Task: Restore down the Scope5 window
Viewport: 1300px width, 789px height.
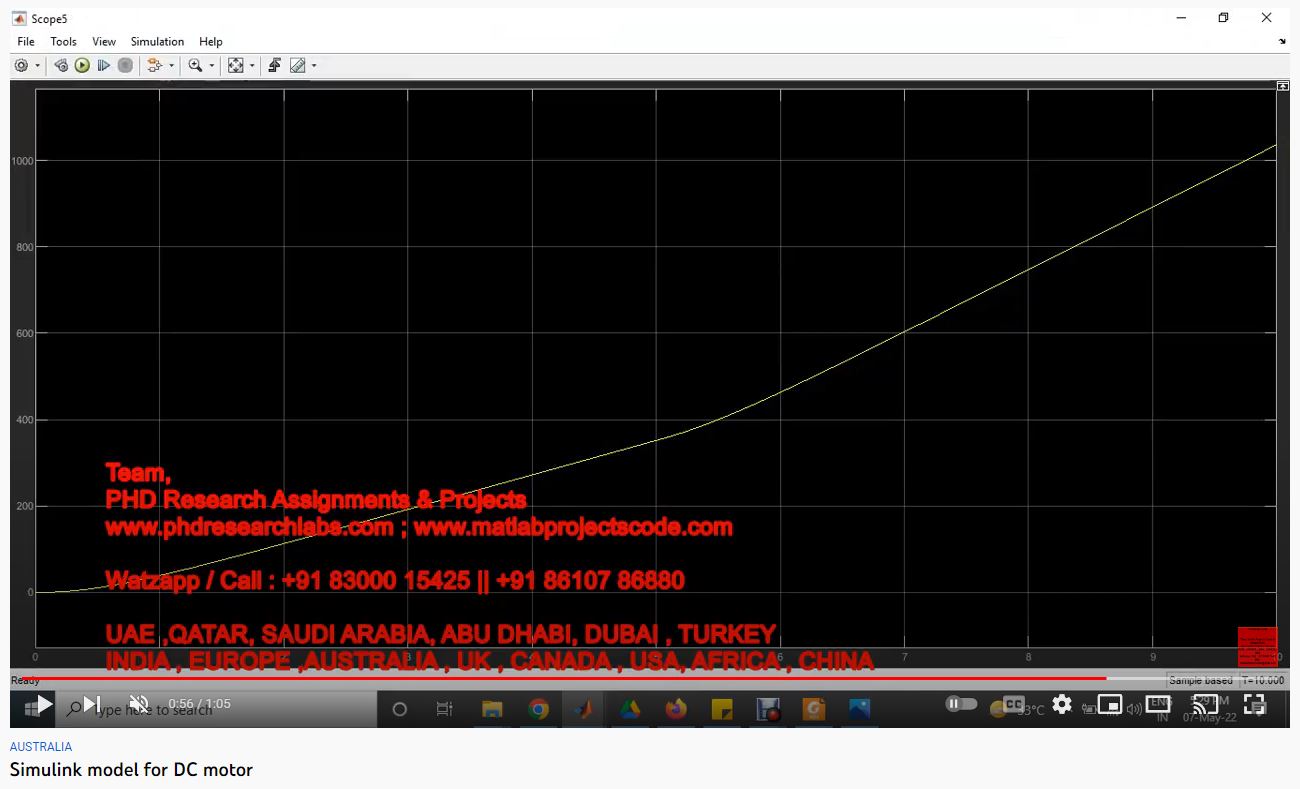Action: tap(1223, 18)
